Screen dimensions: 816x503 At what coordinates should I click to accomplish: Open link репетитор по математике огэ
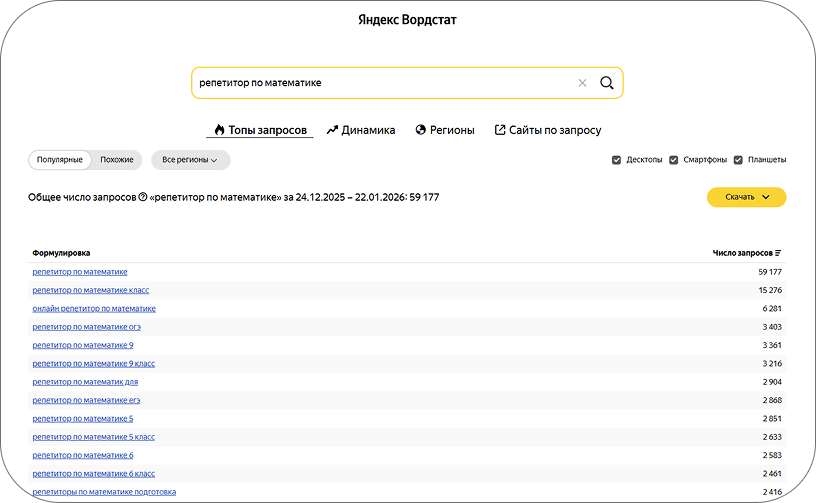(86, 327)
